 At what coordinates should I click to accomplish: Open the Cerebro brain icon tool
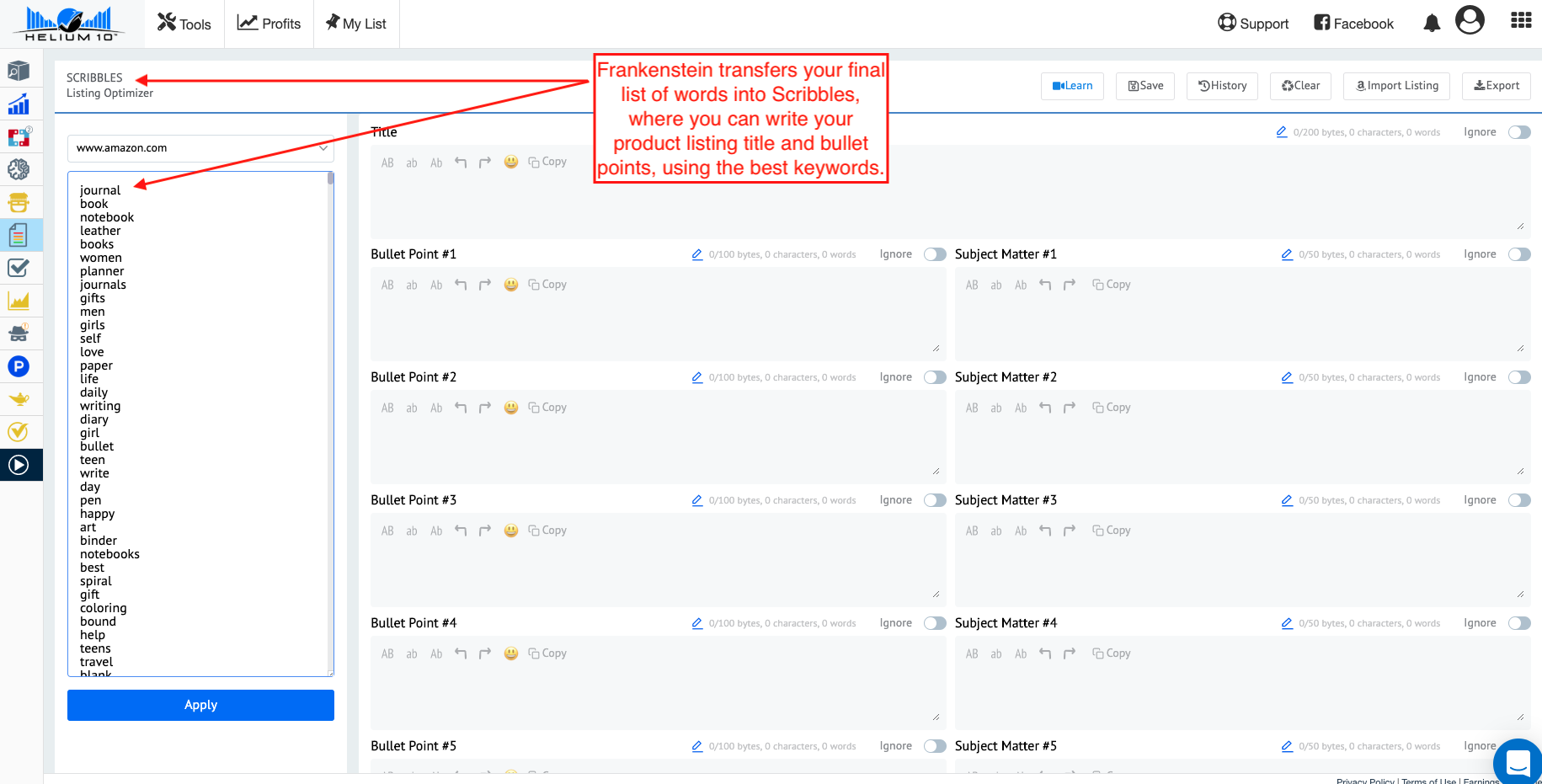(19, 170)
